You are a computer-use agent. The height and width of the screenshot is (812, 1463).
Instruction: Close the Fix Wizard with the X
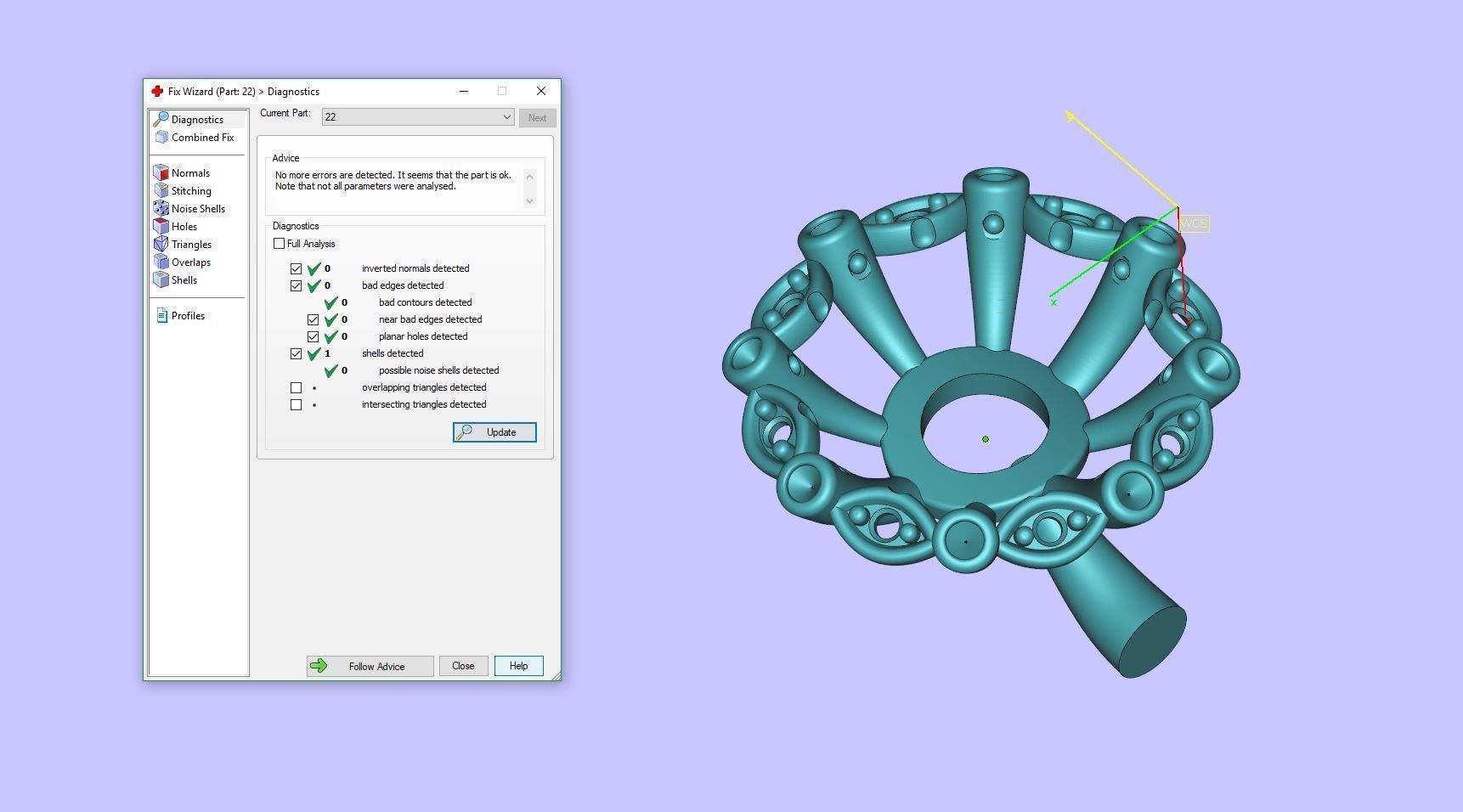[x=541, y=91]
